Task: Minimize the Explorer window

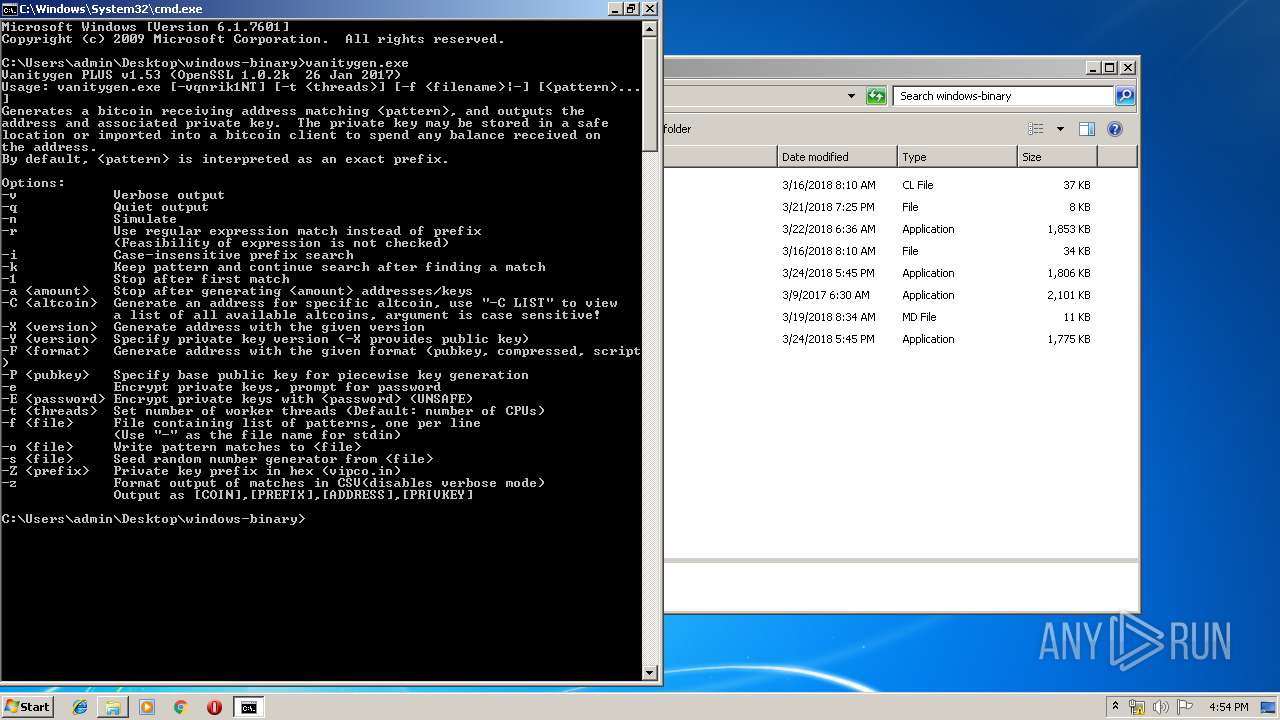Action: coord(1092,68)
